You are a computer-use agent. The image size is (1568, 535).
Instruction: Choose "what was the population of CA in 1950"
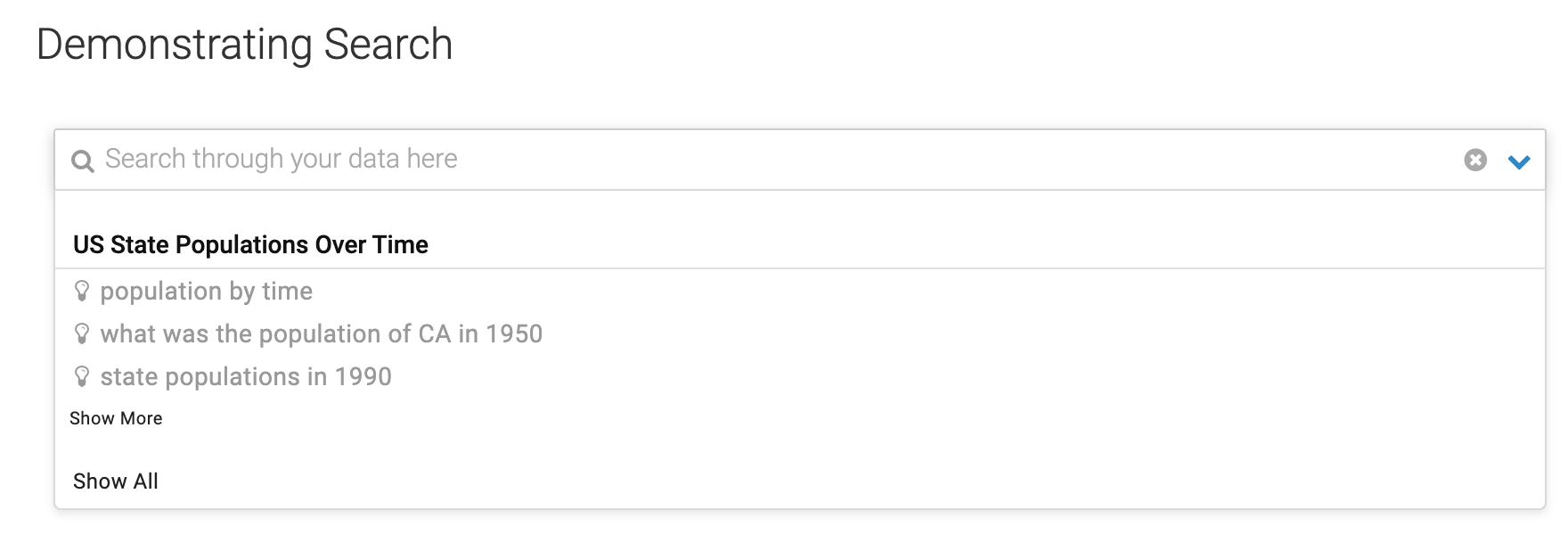tap(321, 334)
